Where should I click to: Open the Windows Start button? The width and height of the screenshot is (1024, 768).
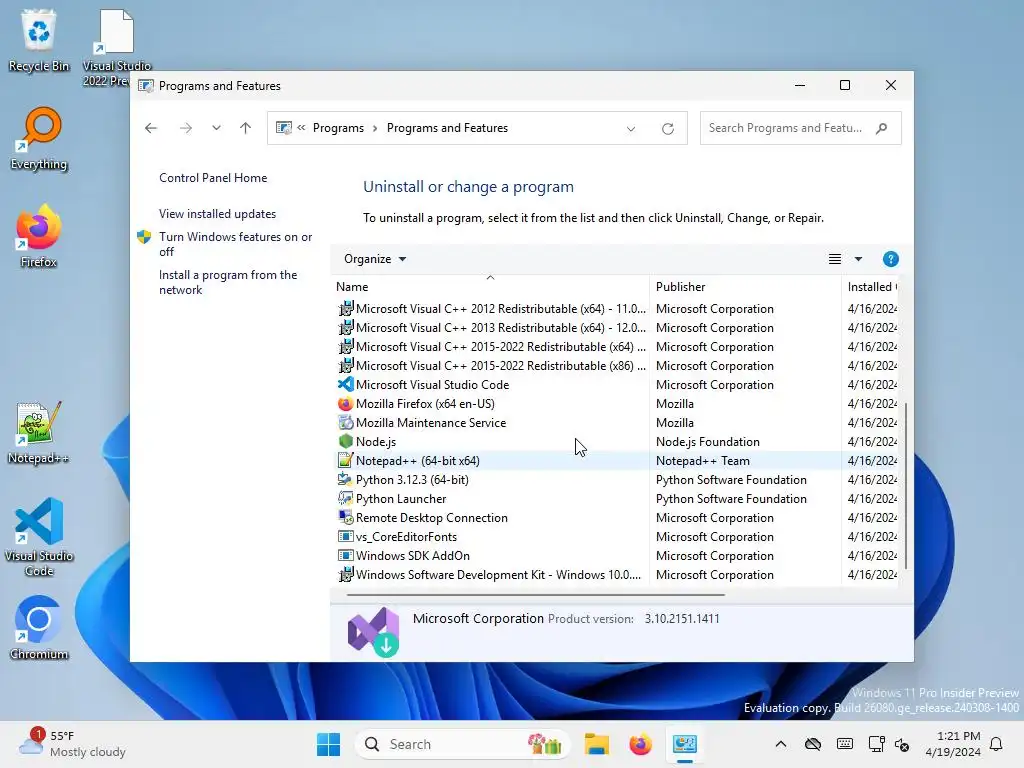(328, 744)
